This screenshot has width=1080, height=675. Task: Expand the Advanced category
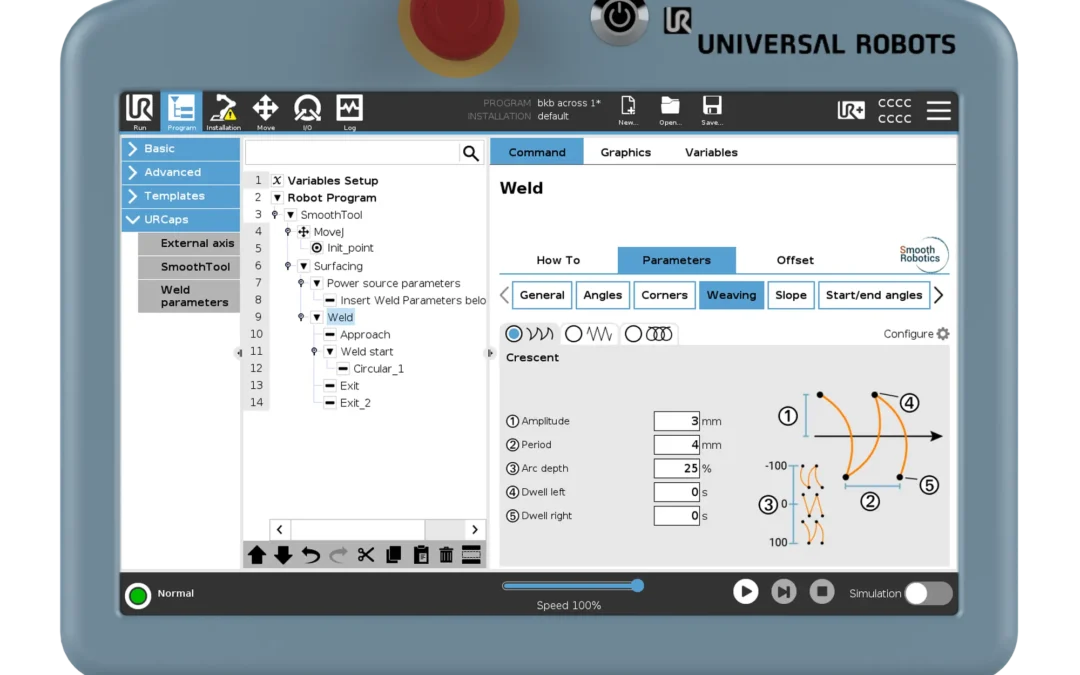(x=180, y=172)
